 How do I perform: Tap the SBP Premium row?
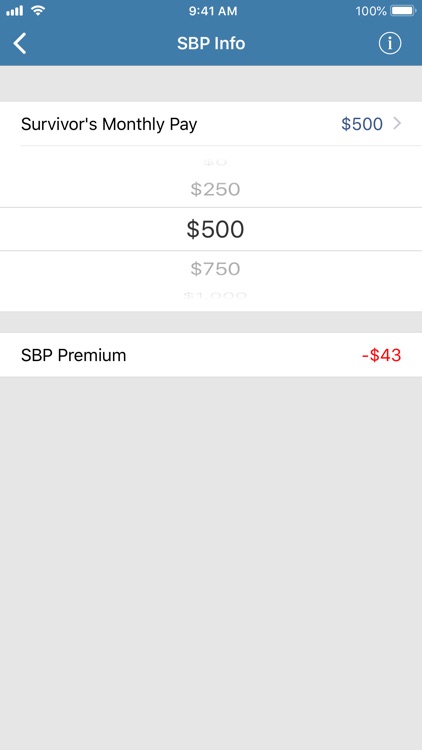point(211,355)
